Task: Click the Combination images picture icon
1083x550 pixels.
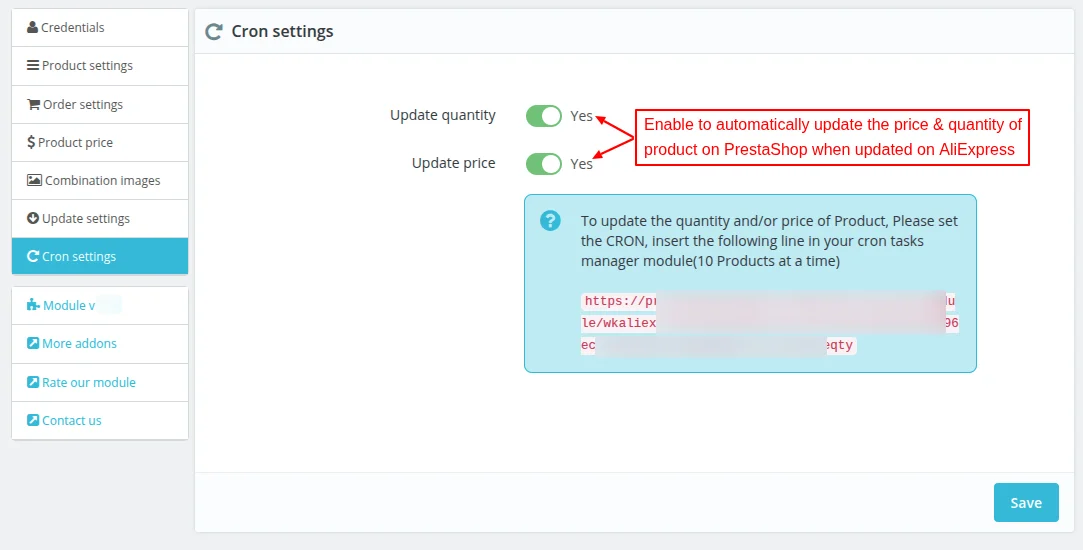Action: pos(34,181)
